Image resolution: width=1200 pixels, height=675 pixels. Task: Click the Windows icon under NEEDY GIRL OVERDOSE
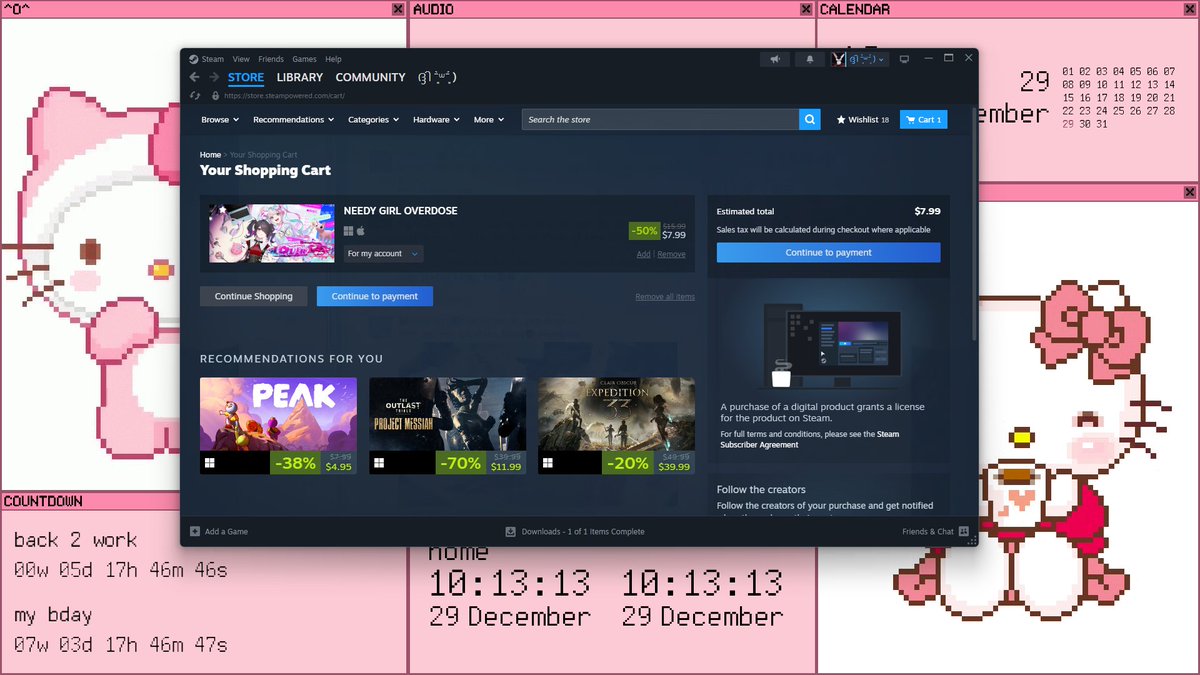(x=348, y=231)
